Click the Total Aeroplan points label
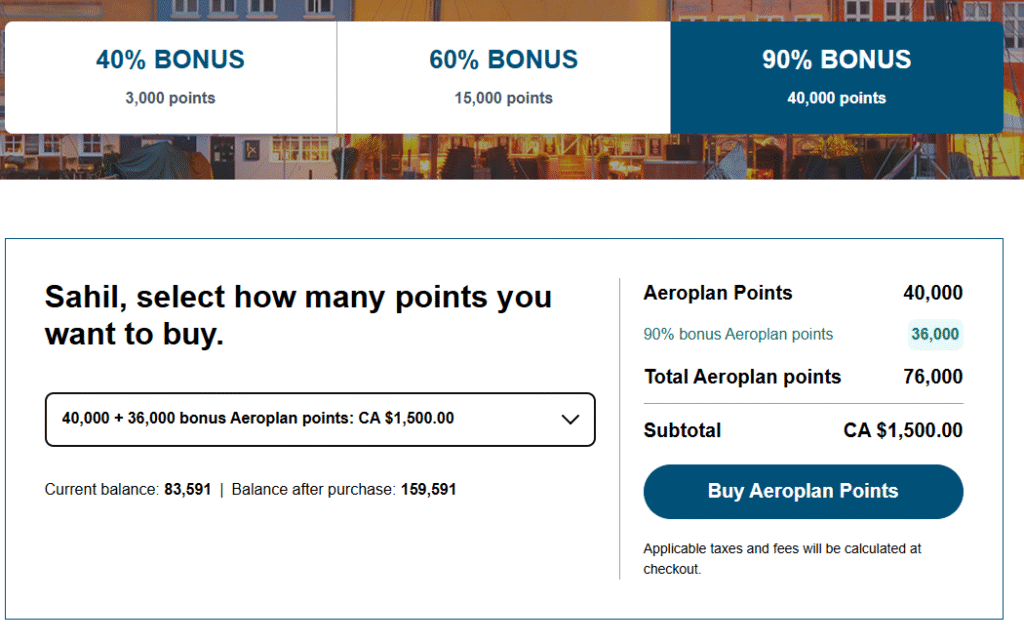Viewport: 1024px width, 644px height. (x=742, y=377)
